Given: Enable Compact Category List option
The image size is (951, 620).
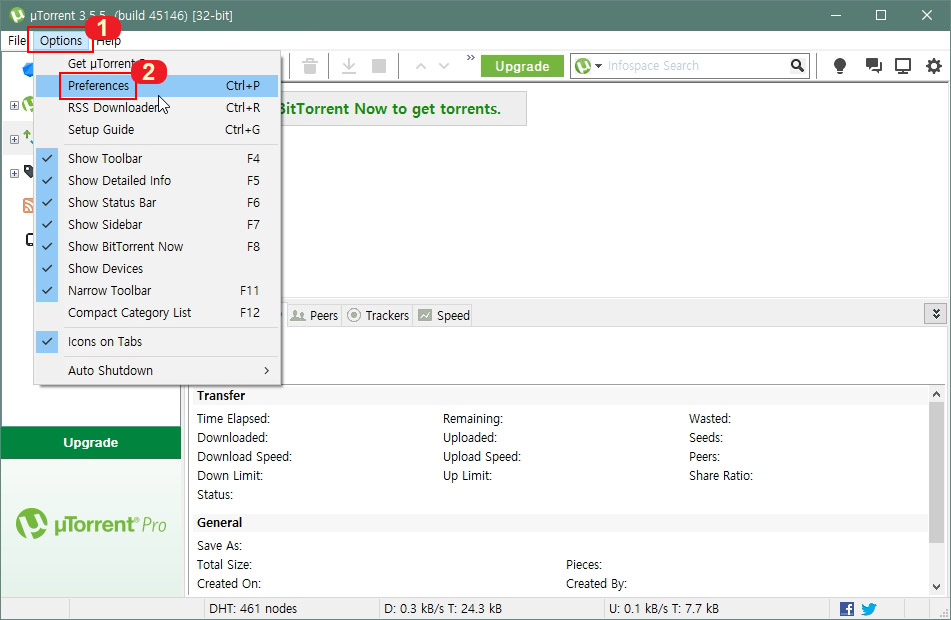Looking at the screenshot, I should [157, 312].
